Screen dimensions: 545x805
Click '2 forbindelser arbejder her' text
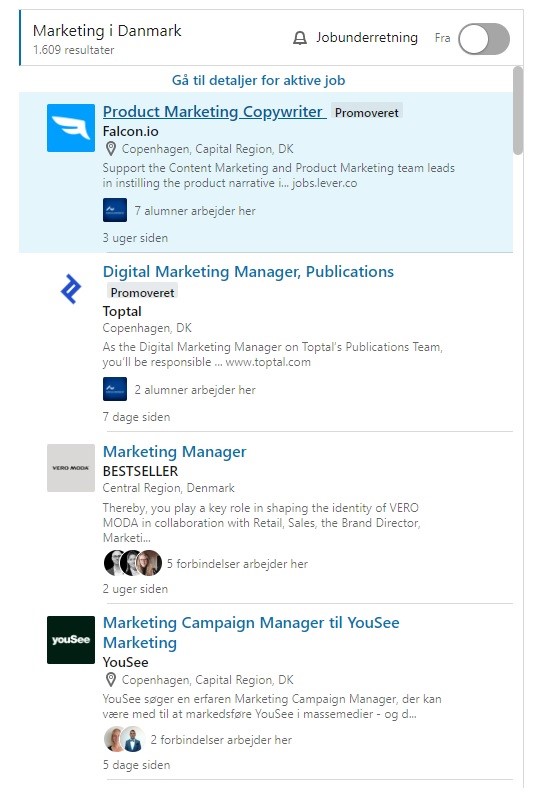pyautogui.click(x=221, y=740)
